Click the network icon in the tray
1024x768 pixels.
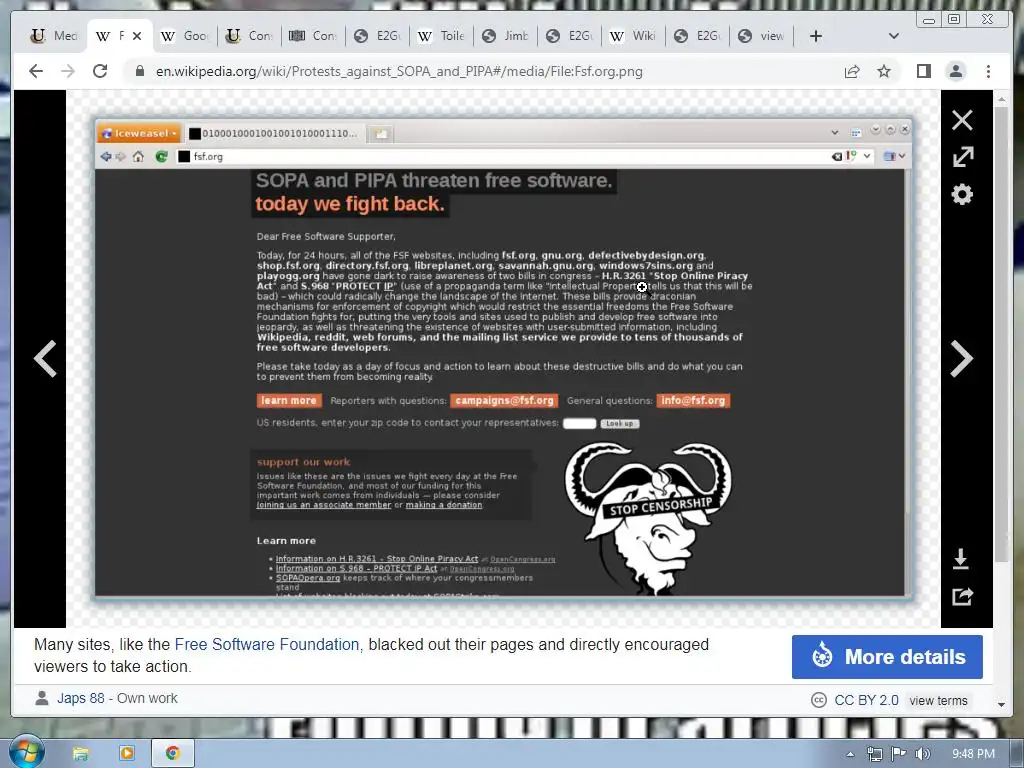[874, 754]
